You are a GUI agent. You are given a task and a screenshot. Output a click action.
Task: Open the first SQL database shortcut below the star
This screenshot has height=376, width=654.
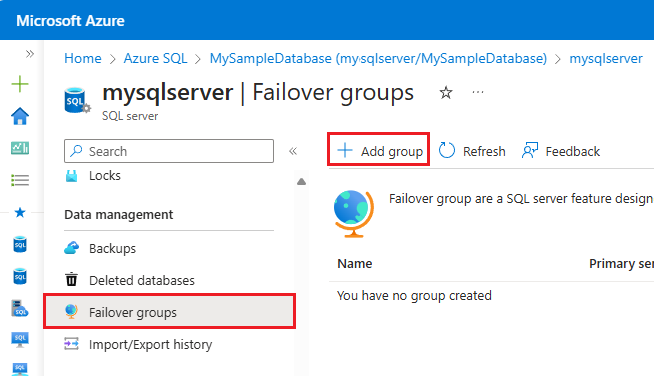[20, 245]
